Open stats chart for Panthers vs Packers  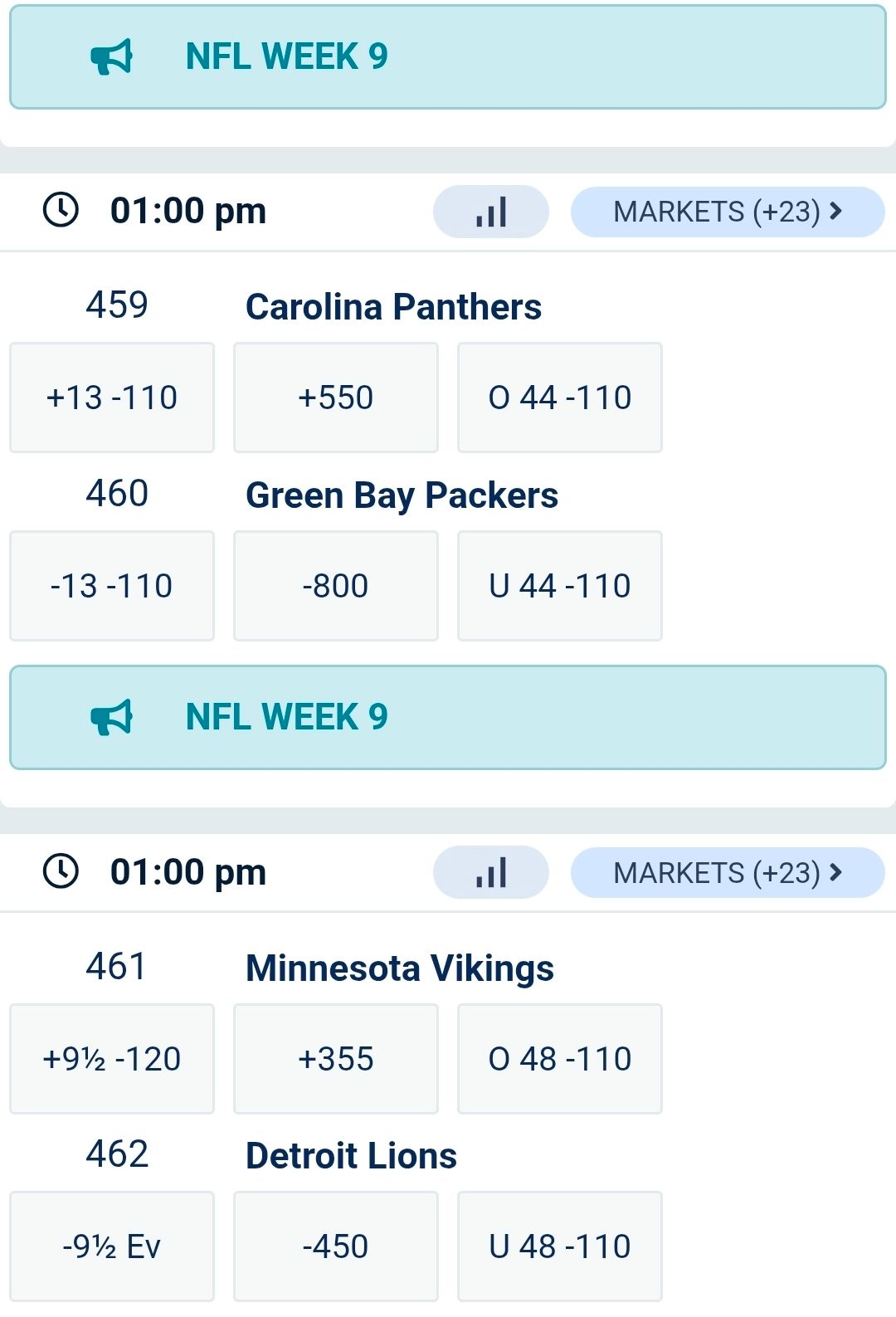pos(491,212)
